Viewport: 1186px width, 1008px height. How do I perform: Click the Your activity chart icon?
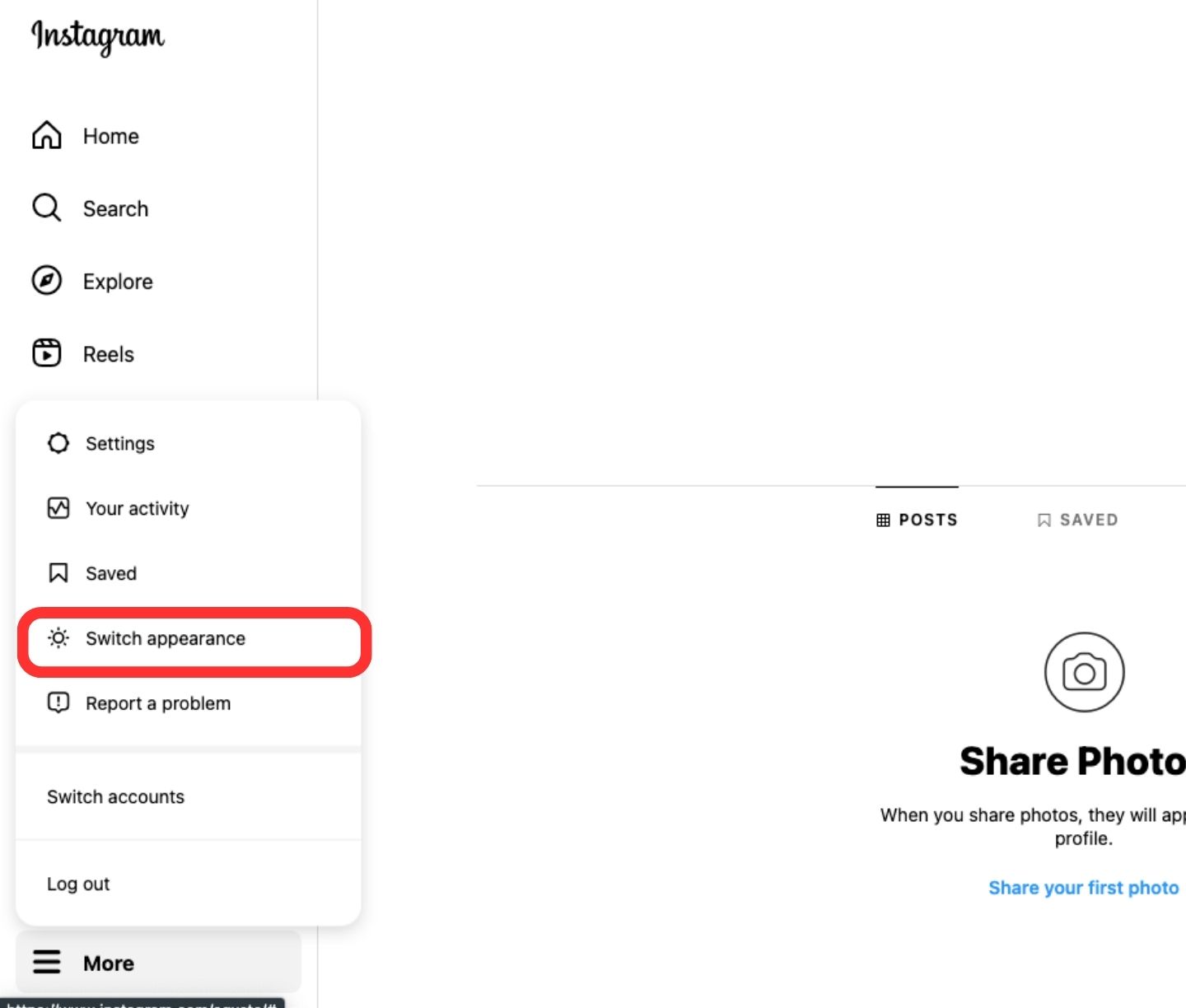58,508
